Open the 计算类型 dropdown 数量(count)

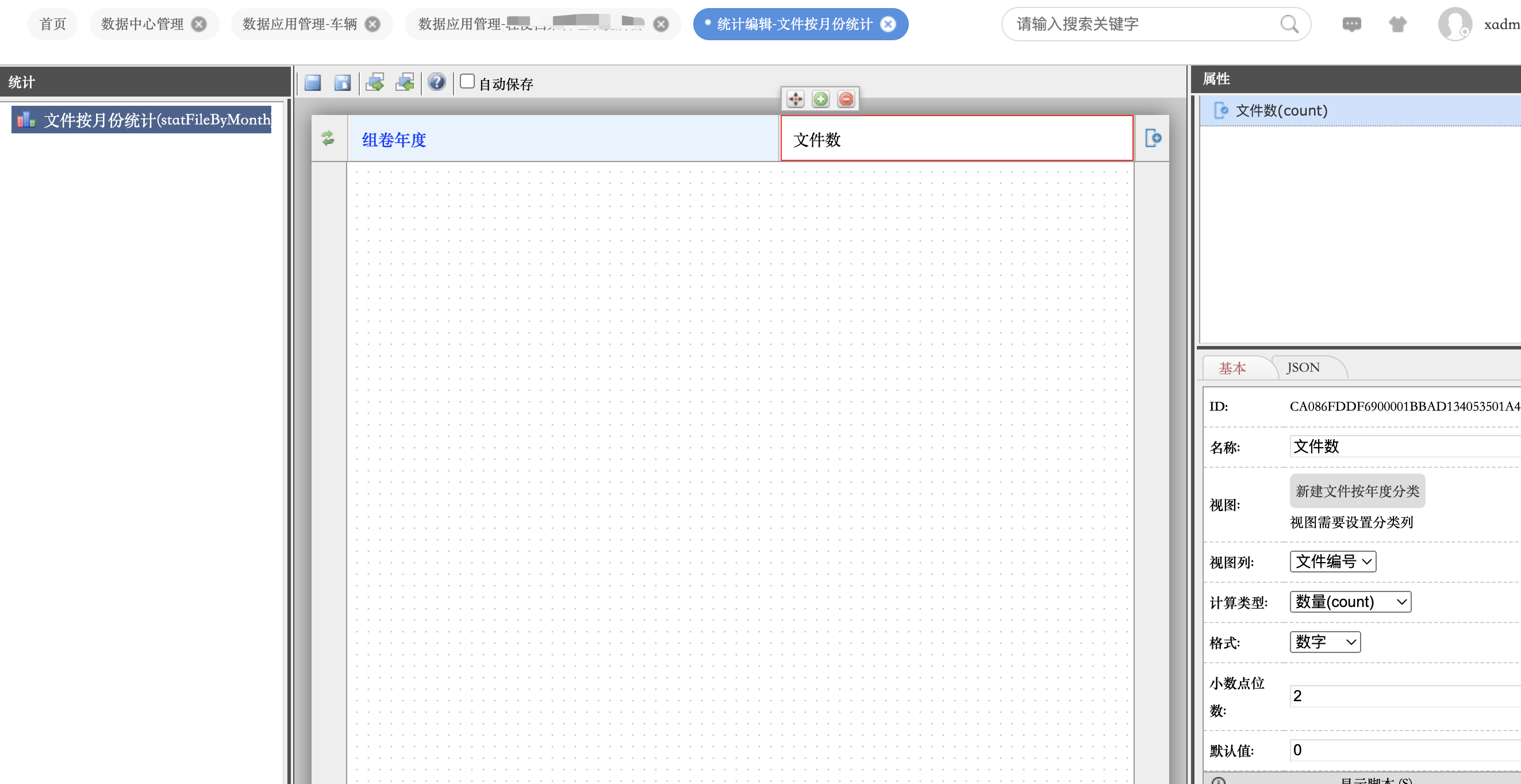[x=1350, y=602]
